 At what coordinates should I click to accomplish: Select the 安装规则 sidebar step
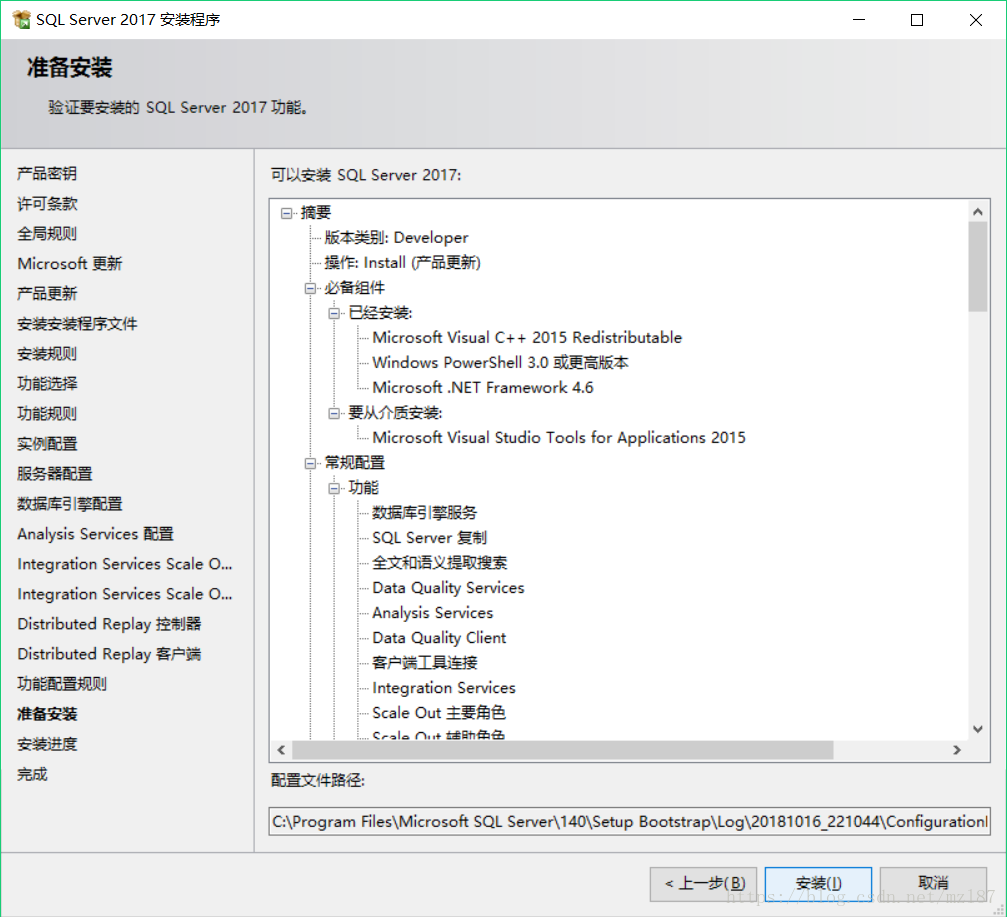coord(47,354)
